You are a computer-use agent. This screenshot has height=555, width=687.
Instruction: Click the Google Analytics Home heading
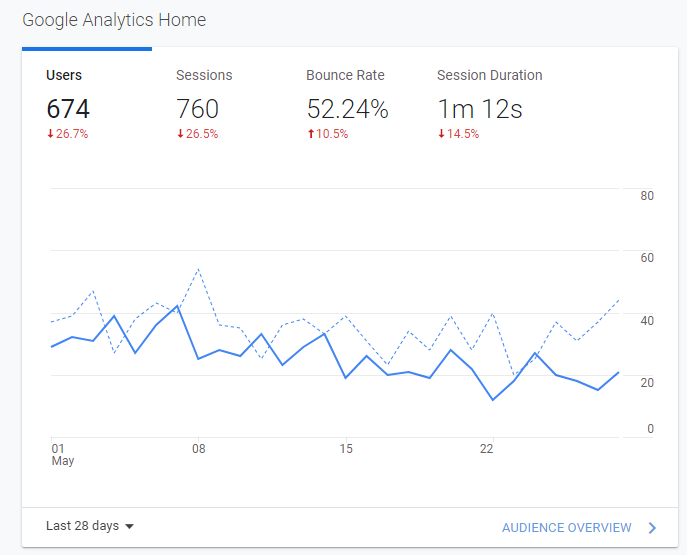pos(114,20)
